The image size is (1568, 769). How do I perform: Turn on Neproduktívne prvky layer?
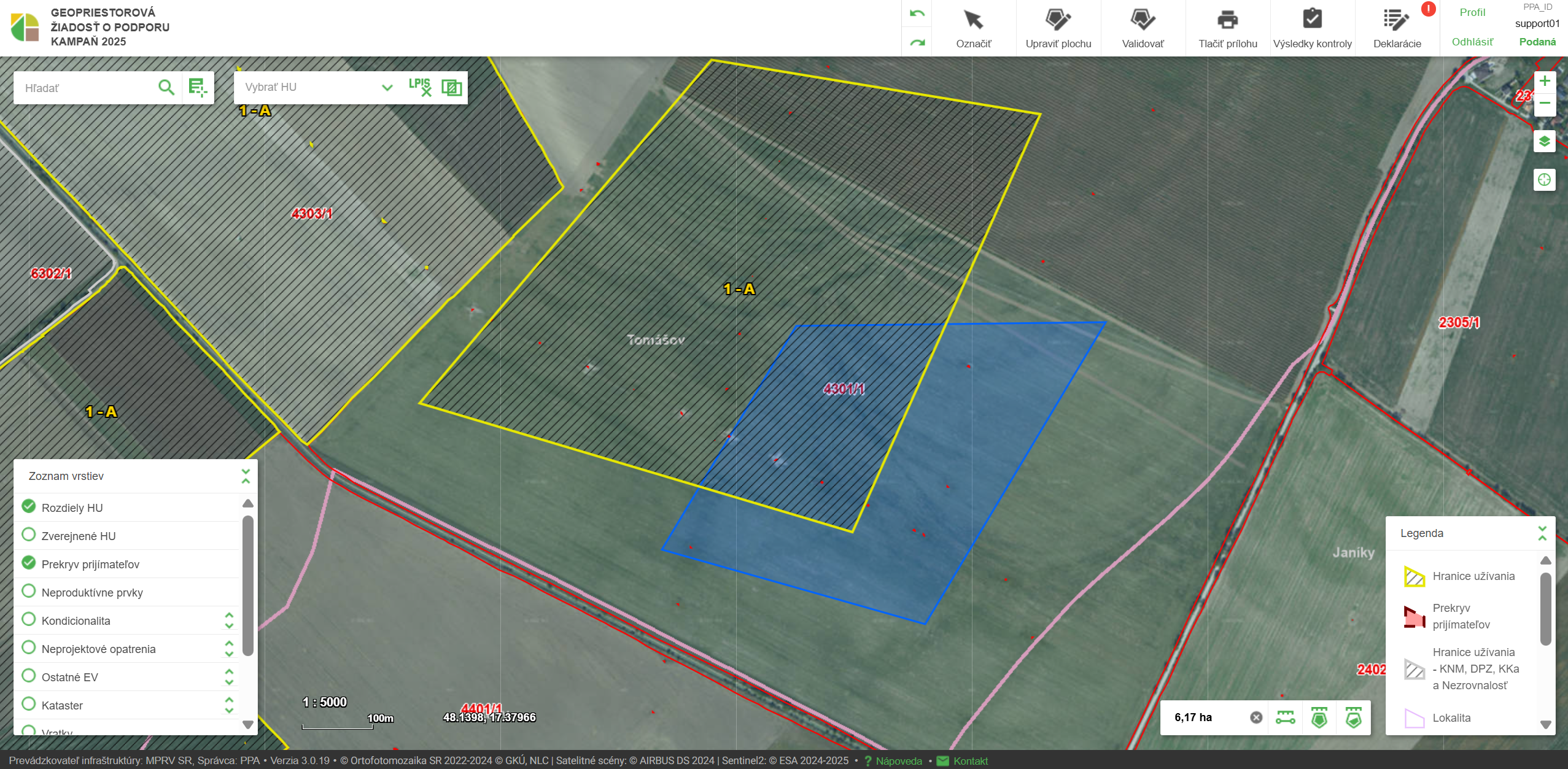(x=28, y=592)
